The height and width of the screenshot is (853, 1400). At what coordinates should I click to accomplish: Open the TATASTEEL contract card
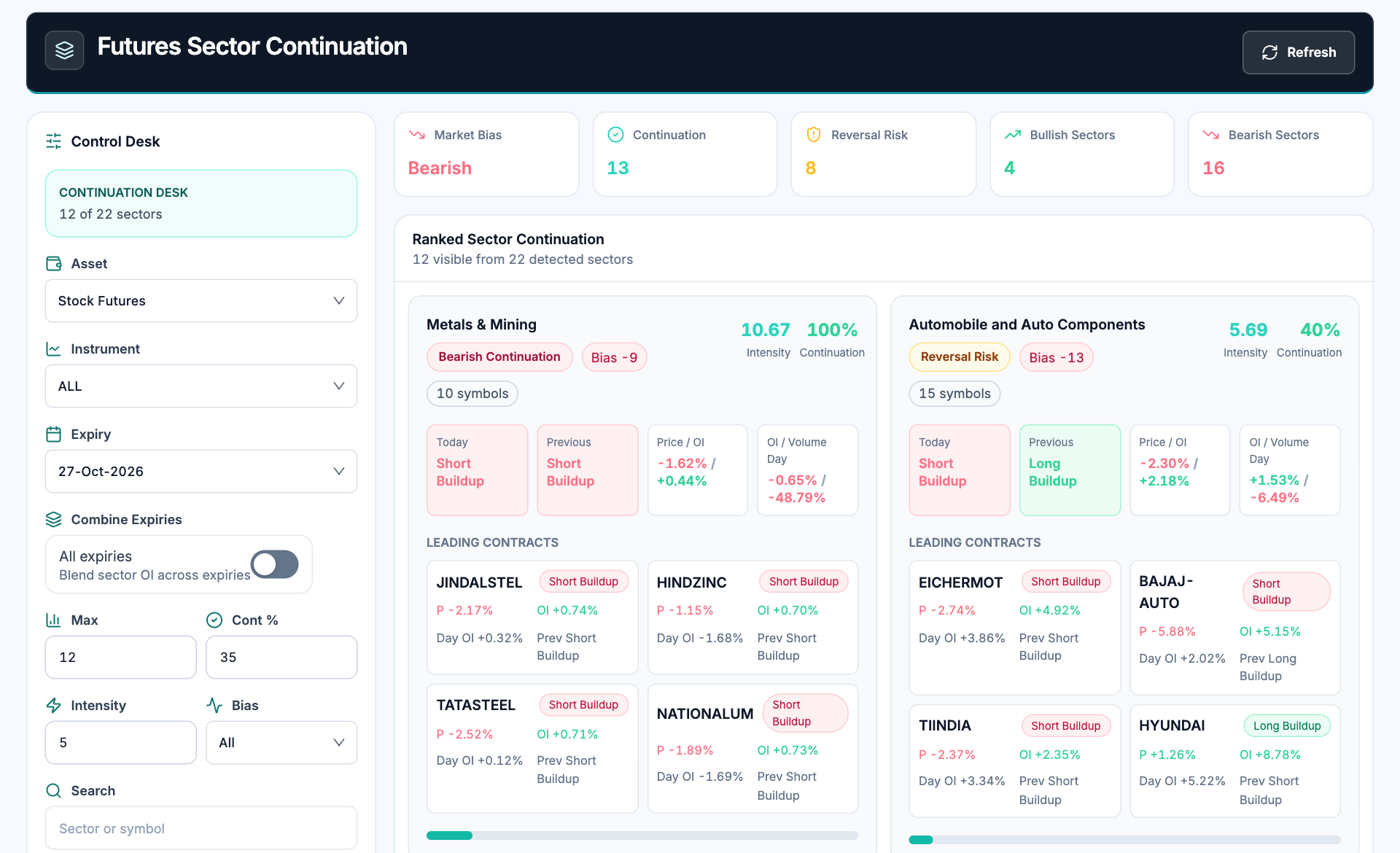point(532,748)
